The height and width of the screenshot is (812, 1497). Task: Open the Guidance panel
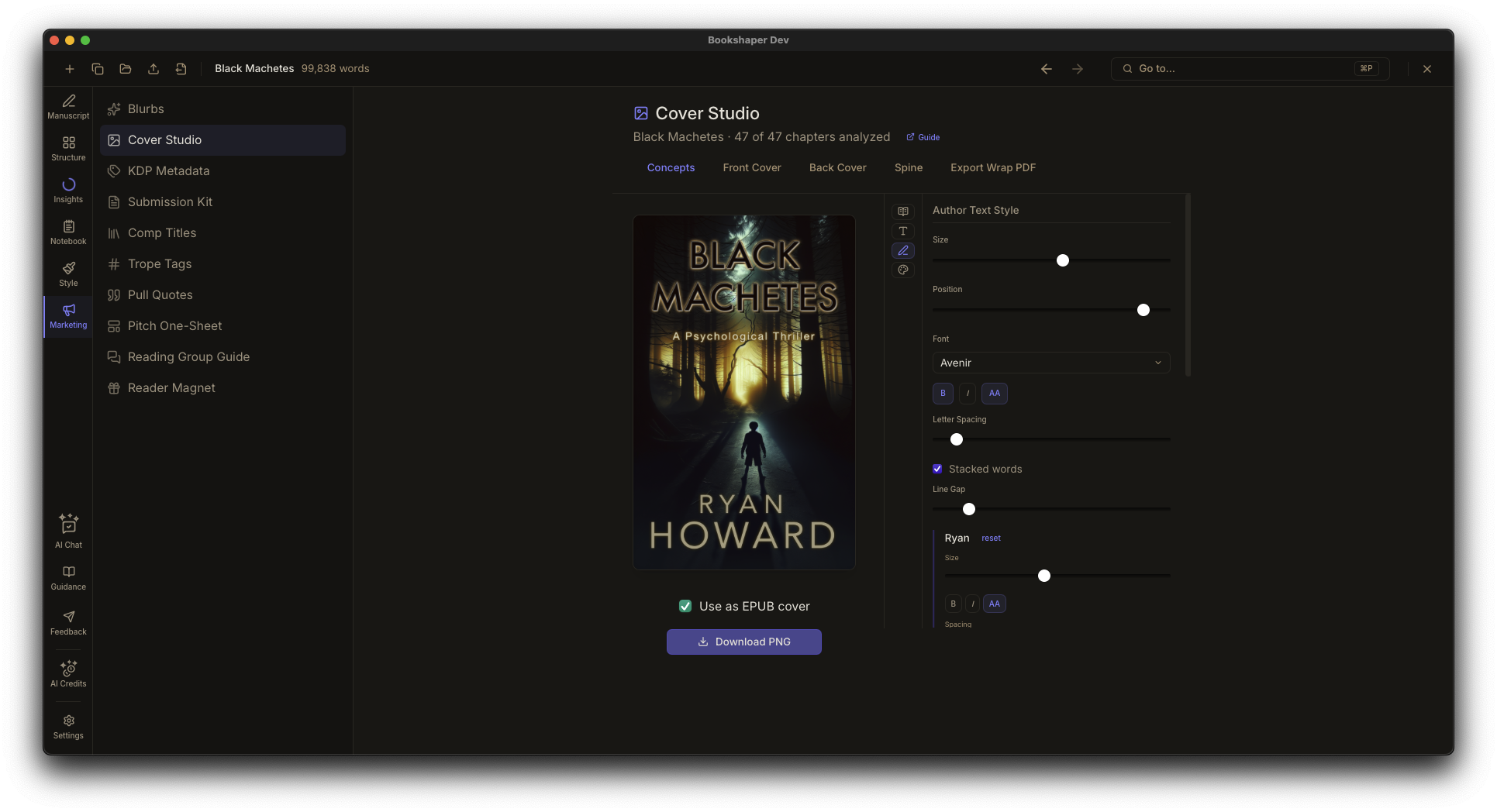(68, 578)
